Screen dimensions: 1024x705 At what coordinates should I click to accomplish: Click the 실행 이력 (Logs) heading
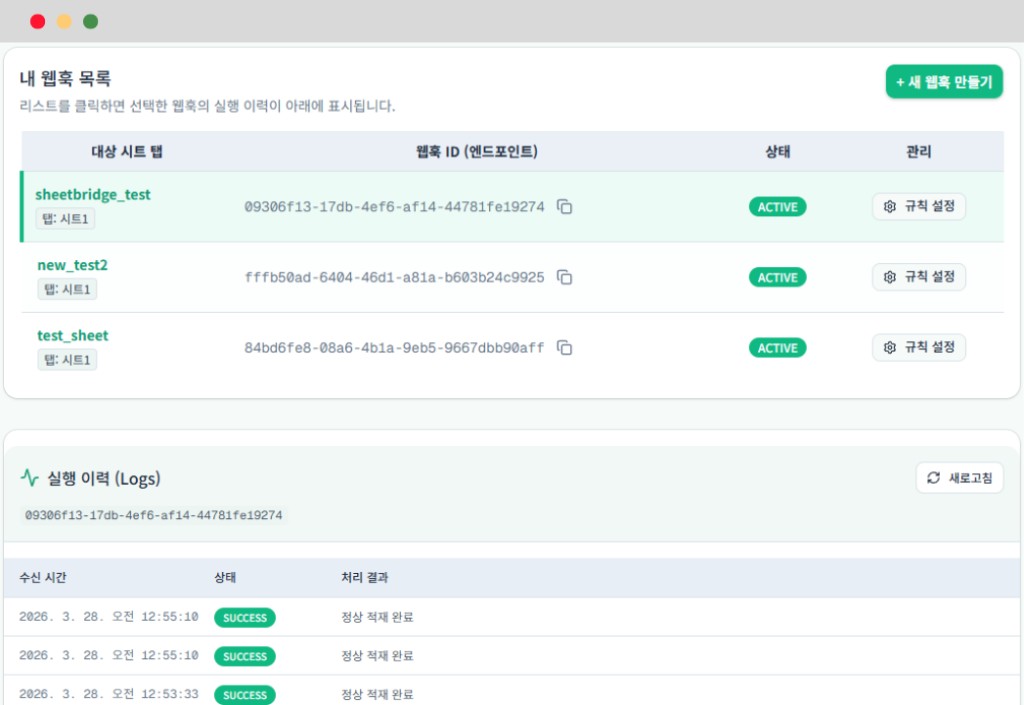click(103, 478)
